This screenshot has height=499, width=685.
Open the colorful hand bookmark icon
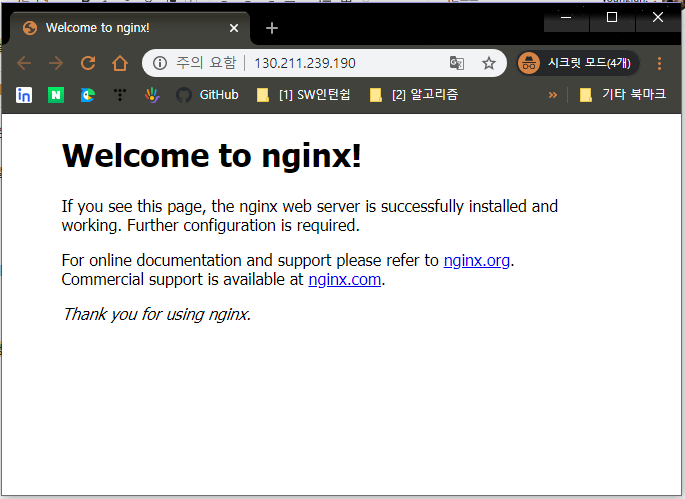[x=152, y=95]
